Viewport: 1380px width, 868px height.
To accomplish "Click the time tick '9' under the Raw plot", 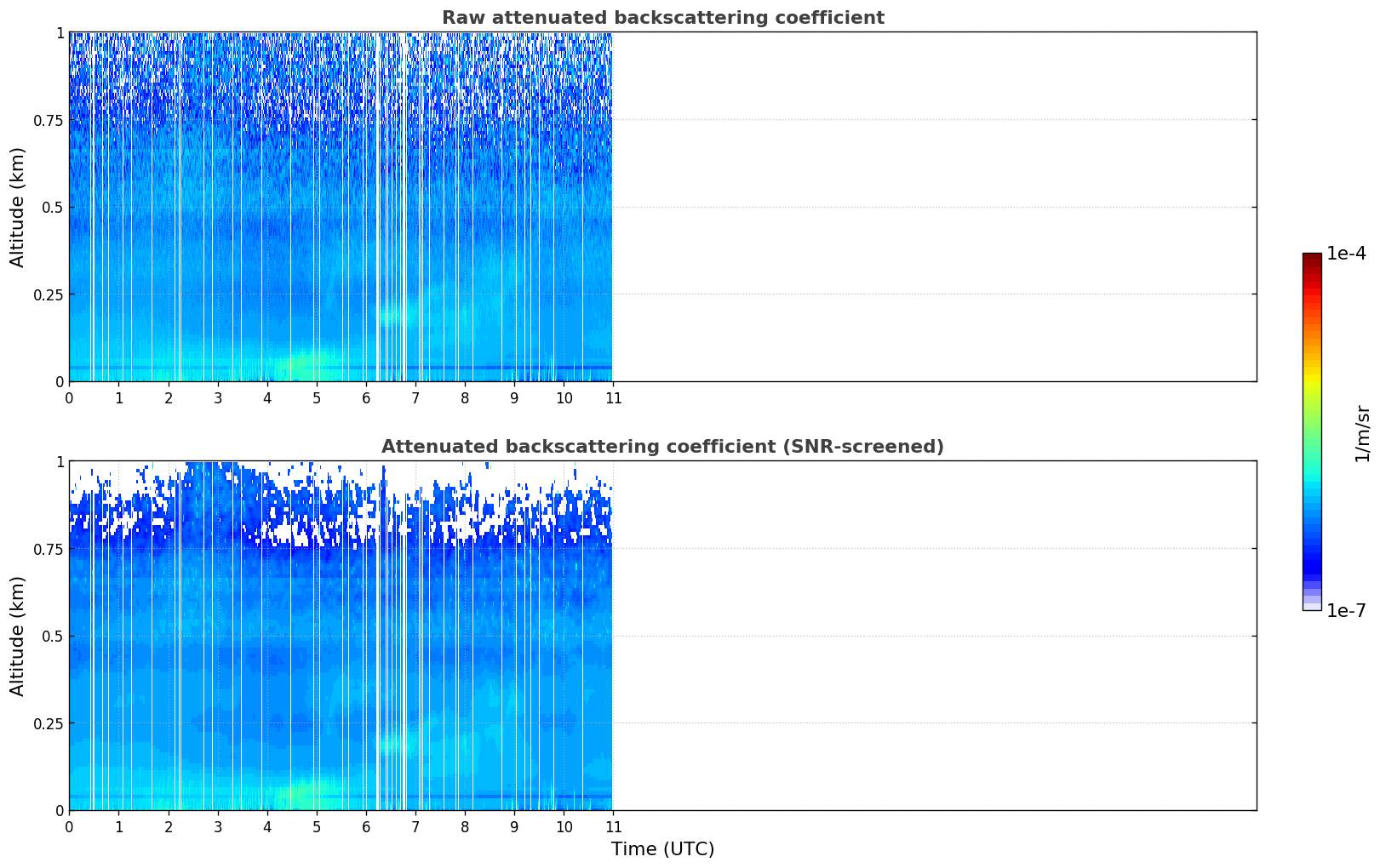I will click(x=514, y=397).
